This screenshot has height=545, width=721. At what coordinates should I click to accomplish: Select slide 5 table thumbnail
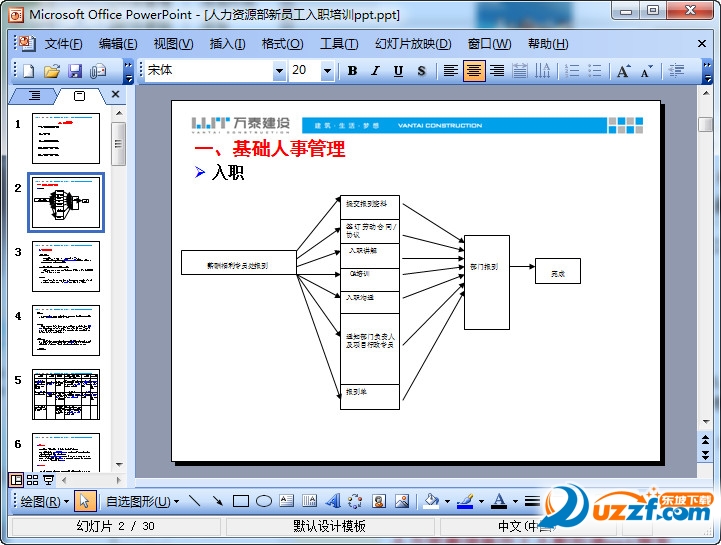[66, 394]
